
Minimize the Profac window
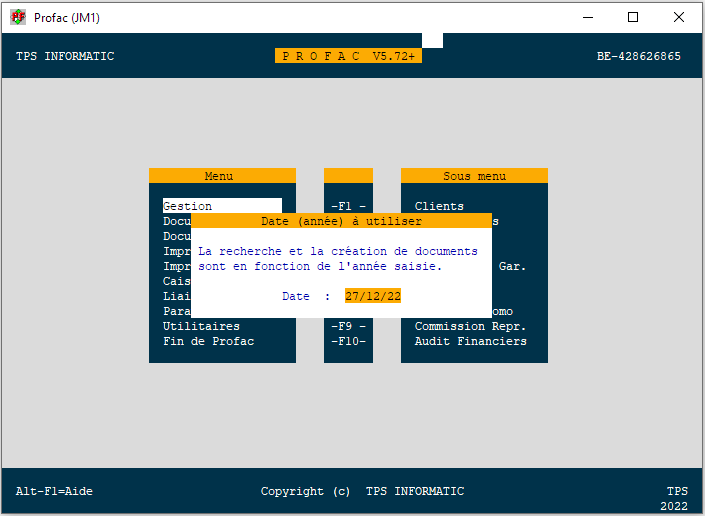pyautogui.click(x=586, y=17)
